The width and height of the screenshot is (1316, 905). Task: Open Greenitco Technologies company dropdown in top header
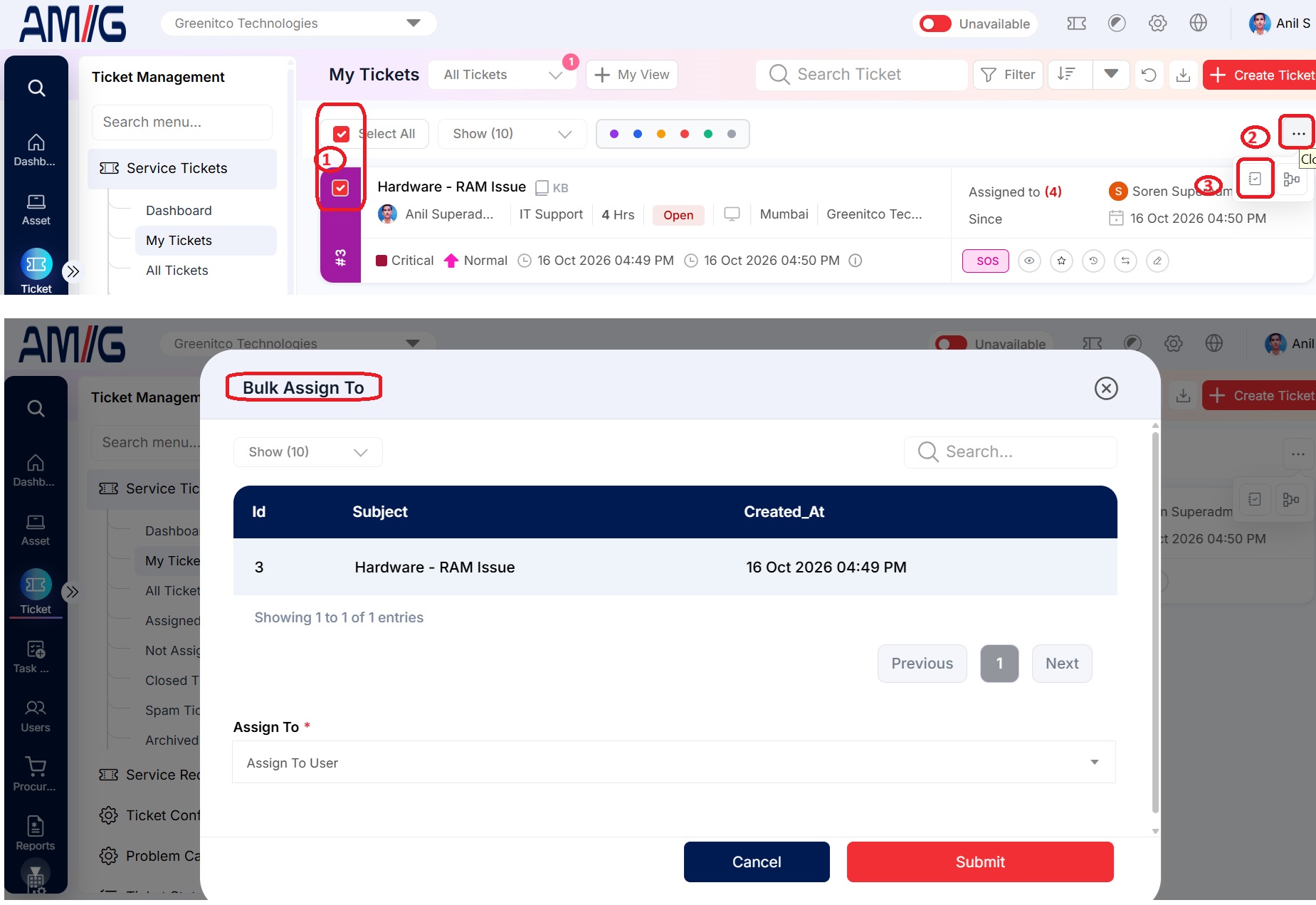[x=298, y=23]
